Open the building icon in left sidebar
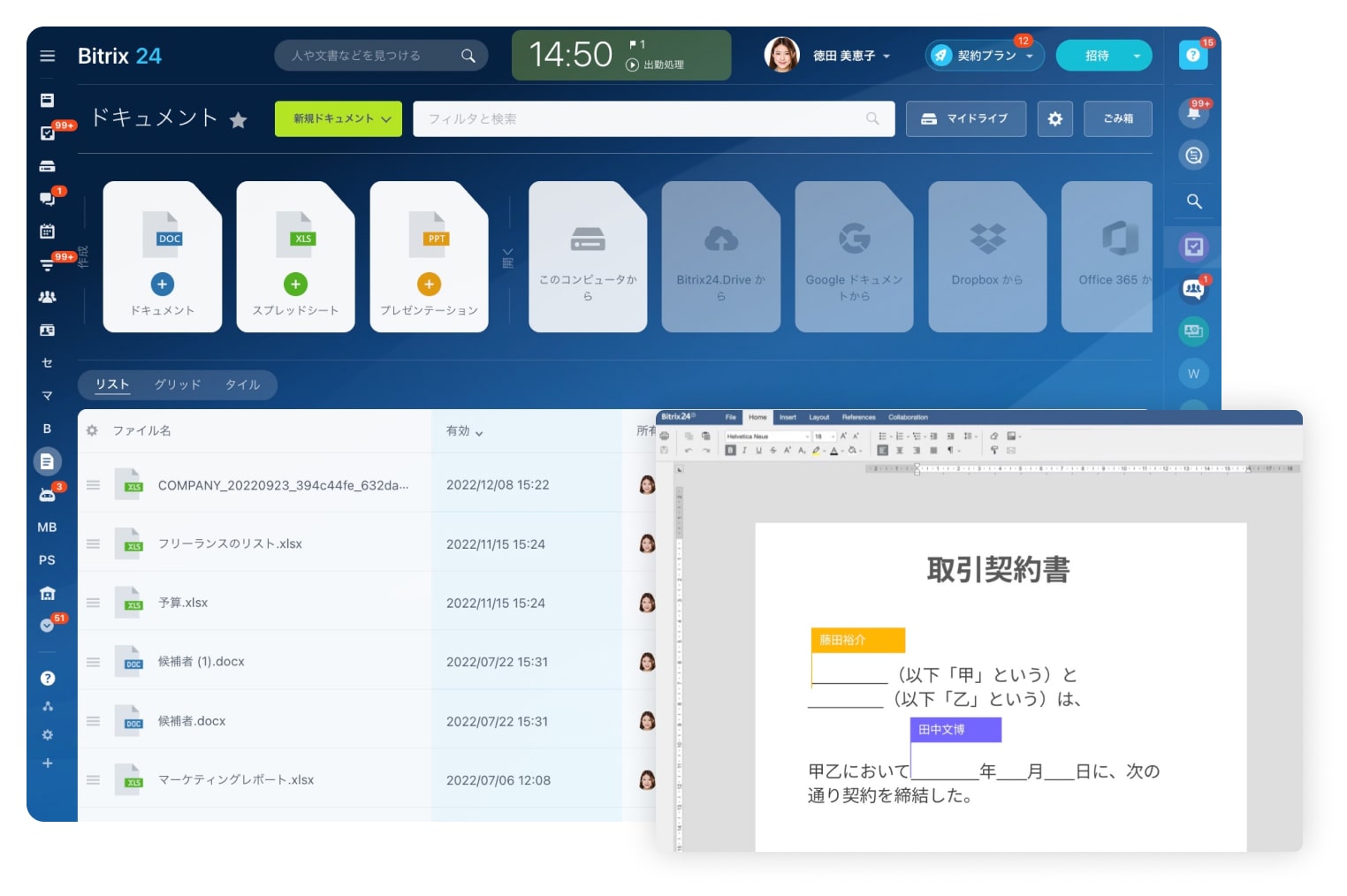Image resolution: width=1347 pixels, height=896 pixels. pyautogui.click(x=48, y=593)
